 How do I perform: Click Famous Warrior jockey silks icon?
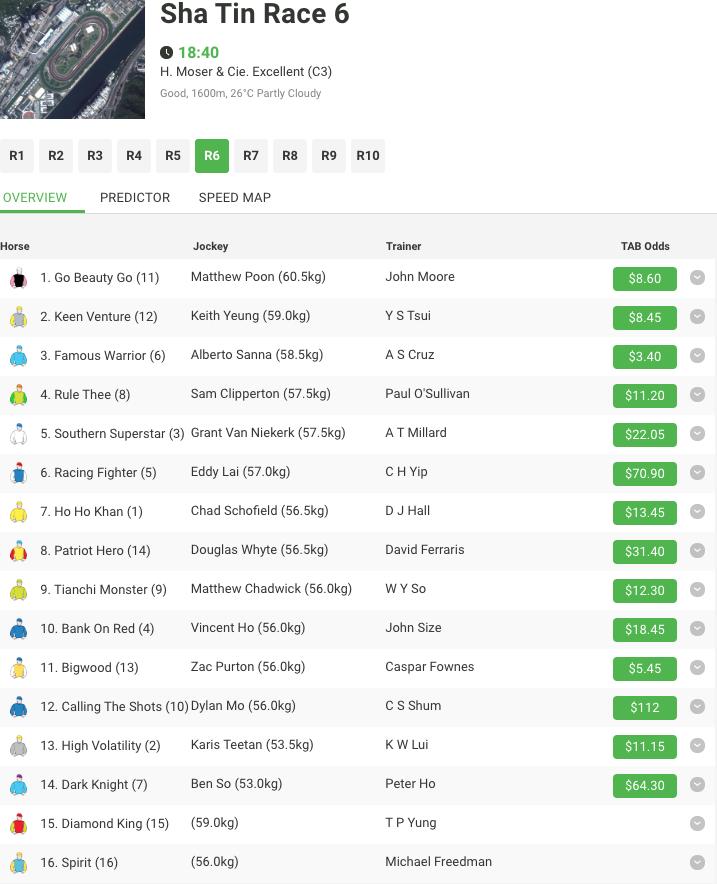point(18,356)
